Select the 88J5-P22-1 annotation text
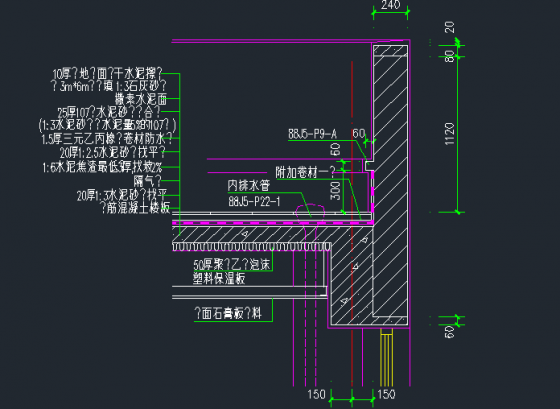 [254, 202]
